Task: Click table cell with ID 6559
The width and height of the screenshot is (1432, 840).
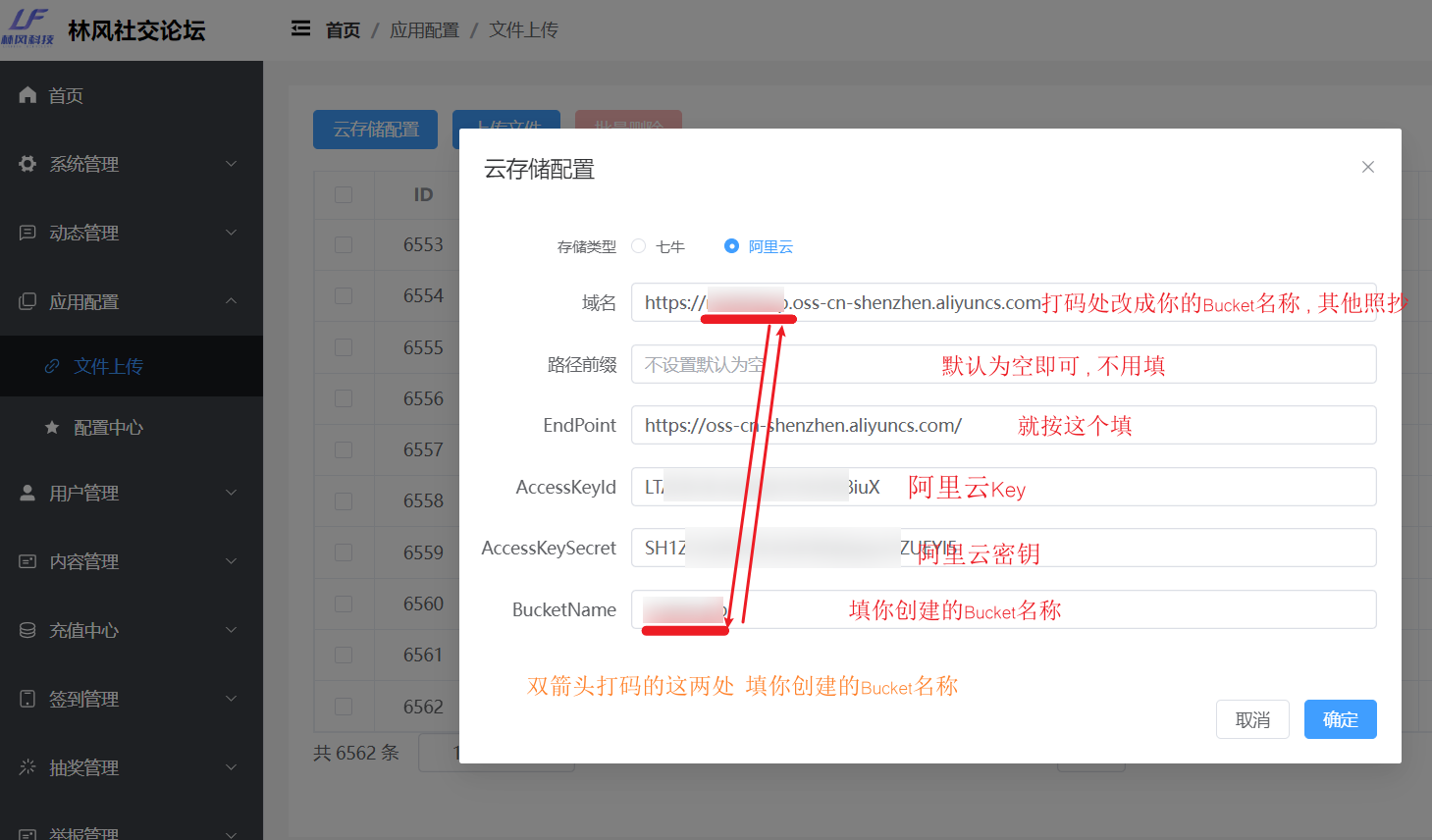Action: coord(423,552)
